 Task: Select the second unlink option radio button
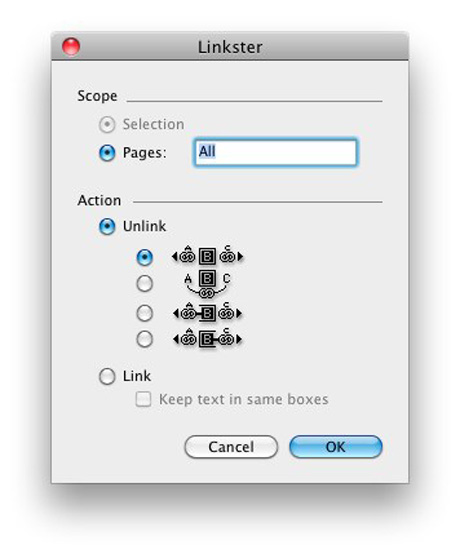click(145, 283)
